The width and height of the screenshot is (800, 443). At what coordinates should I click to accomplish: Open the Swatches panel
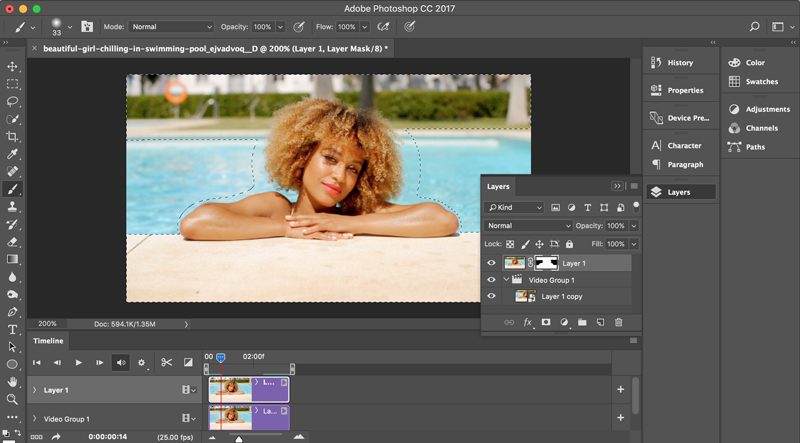[759, 82]
